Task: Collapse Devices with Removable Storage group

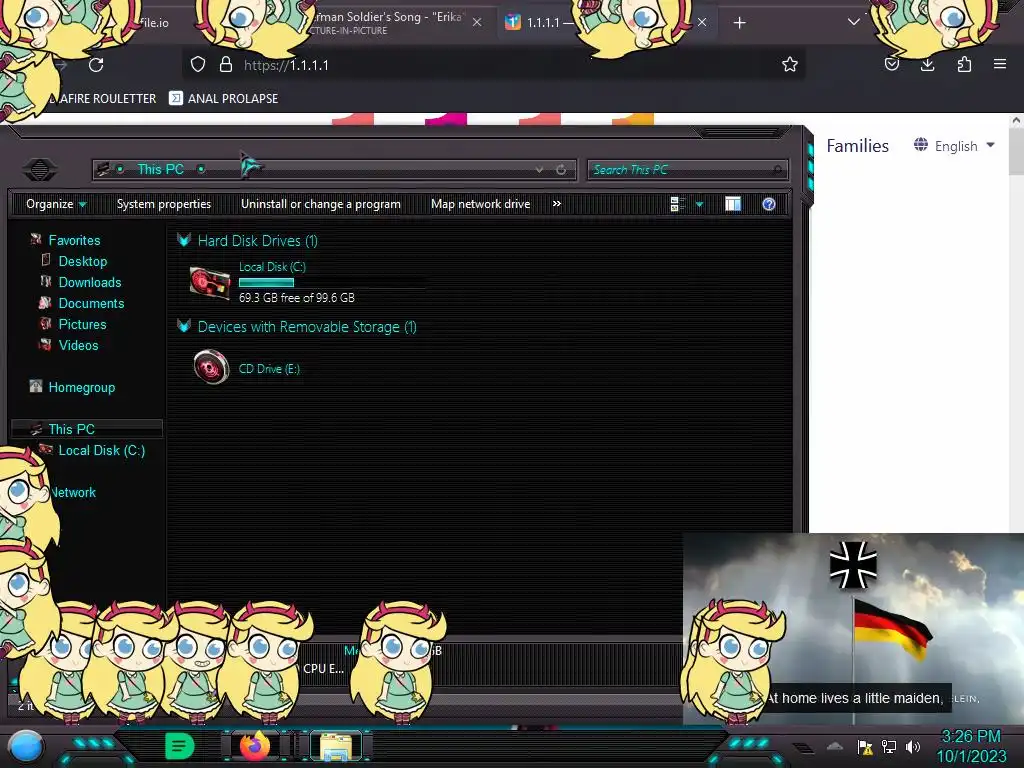Action: [184, 326]
